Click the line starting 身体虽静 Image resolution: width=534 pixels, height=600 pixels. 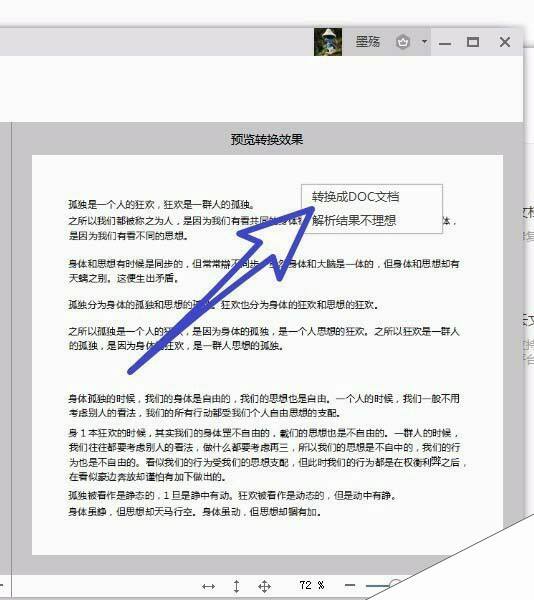point(195,512)
